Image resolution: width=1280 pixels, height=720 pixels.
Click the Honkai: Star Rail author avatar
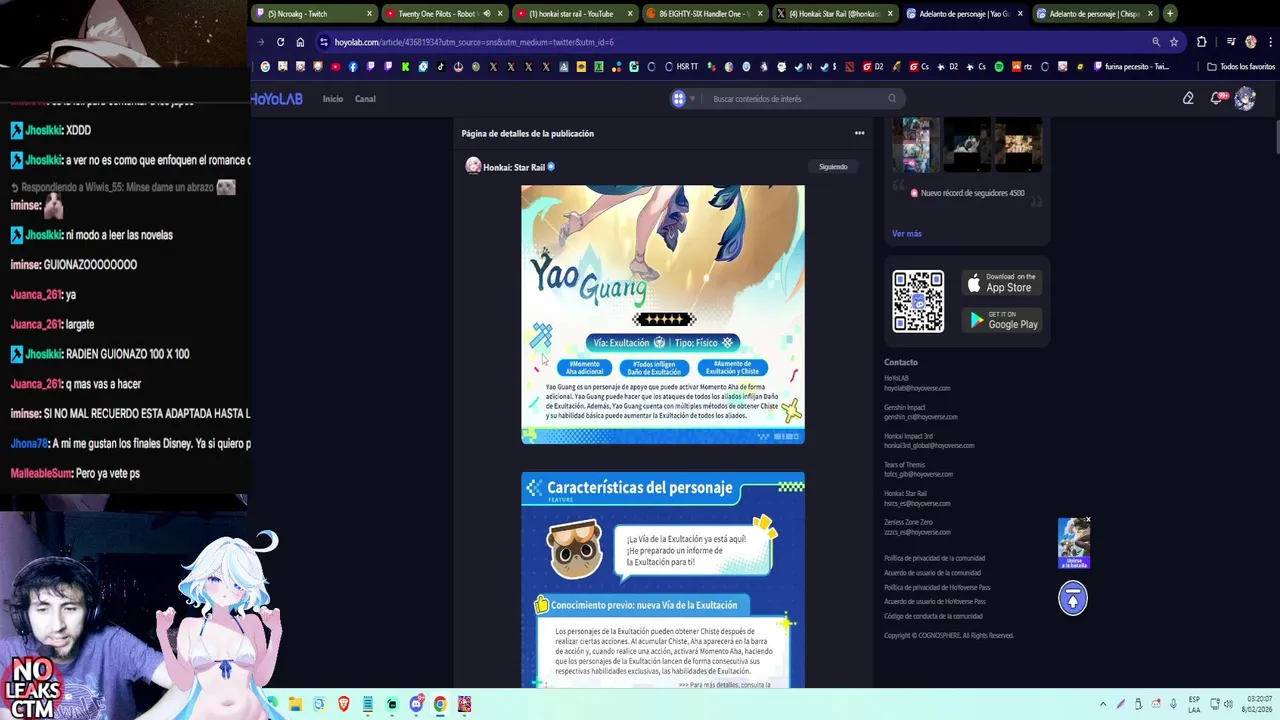[473, 166]
